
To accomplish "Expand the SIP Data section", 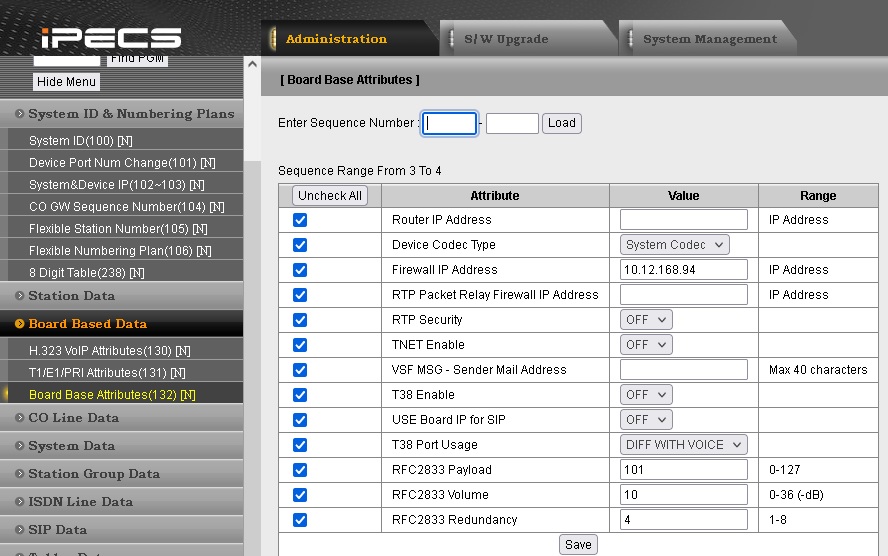I will (x=58, y=530).
